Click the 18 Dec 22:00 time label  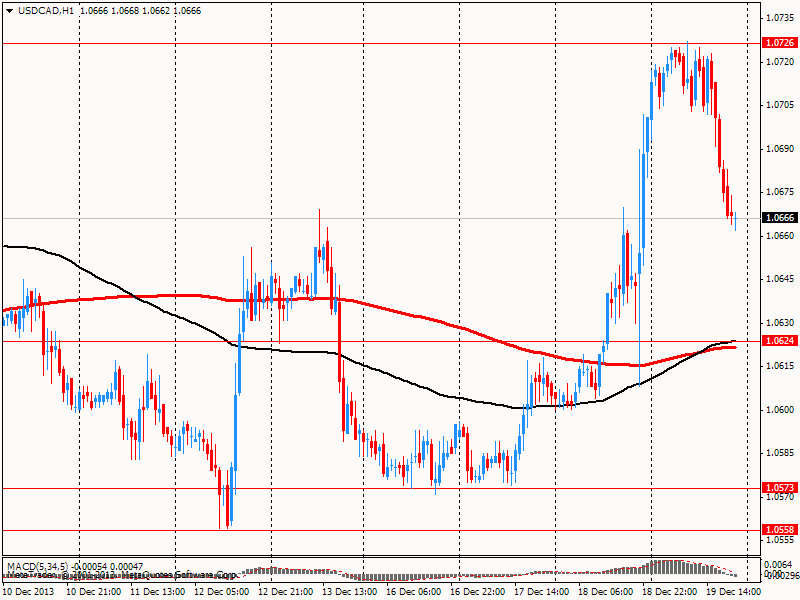coord(670,592)
